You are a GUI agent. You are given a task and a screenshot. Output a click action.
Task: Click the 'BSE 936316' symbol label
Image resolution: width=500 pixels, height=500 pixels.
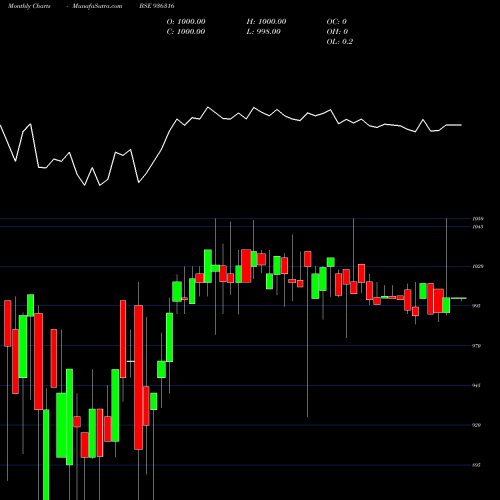(157, 6)
